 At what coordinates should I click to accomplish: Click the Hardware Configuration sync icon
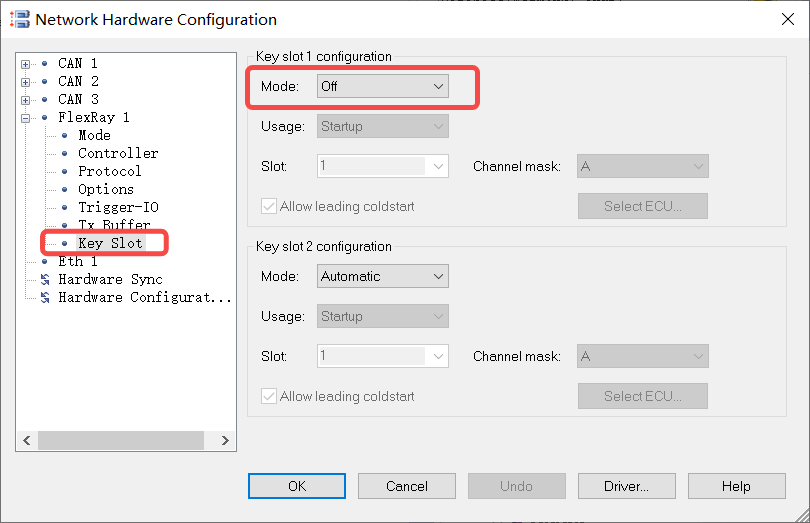(x=45, y=297)
